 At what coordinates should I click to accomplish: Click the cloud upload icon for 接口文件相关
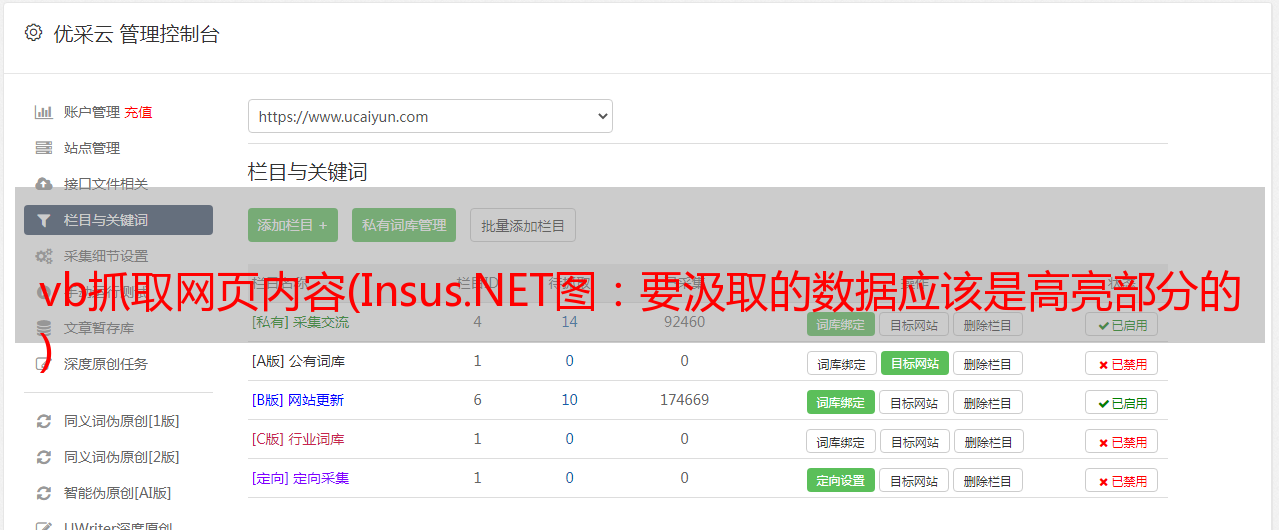point(44,184)
